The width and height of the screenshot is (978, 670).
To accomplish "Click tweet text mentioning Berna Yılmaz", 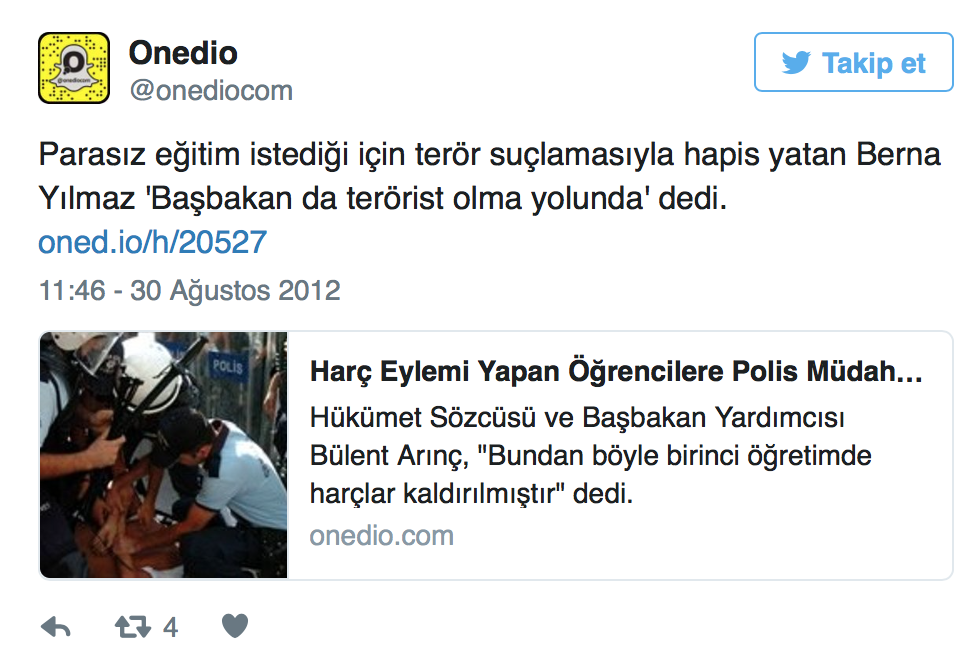I will click(489, 177).
